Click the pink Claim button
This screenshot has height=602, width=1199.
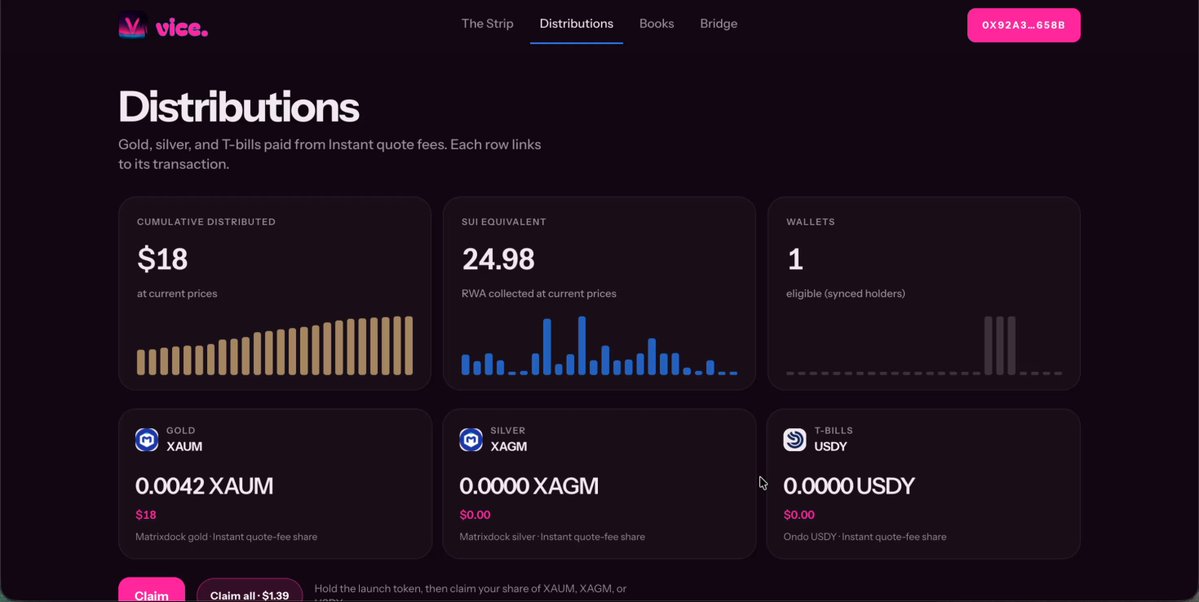coord(151,590)
